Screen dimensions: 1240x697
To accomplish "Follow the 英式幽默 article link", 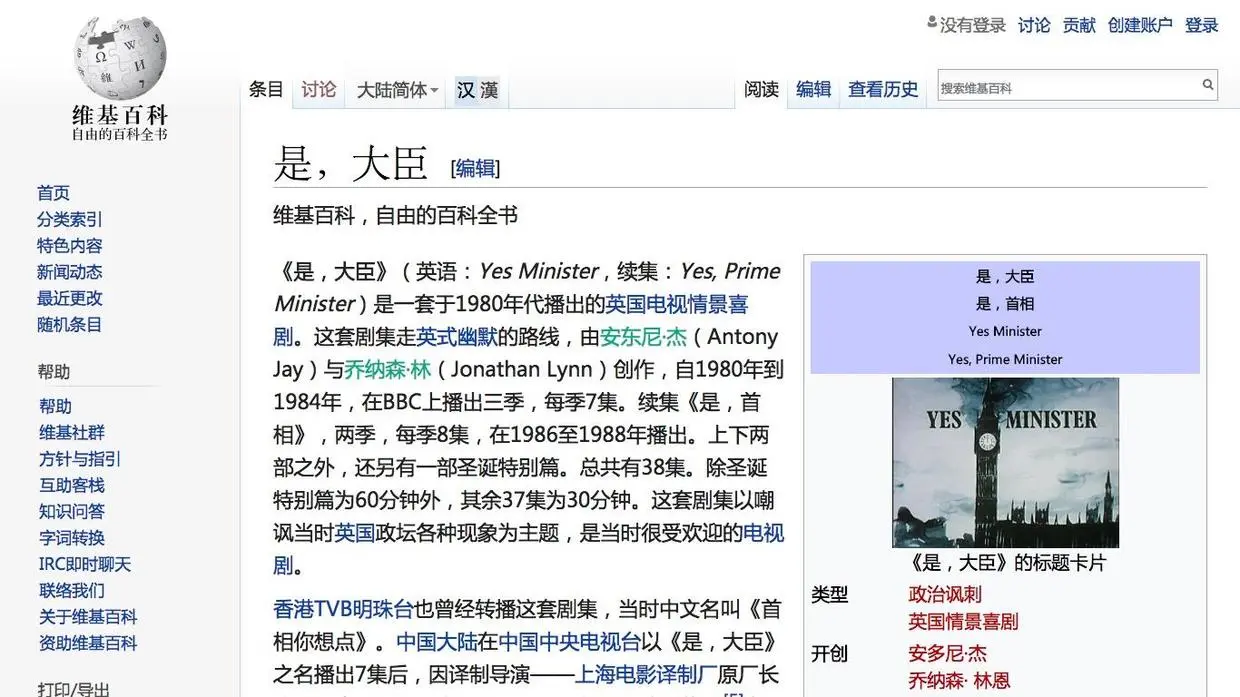I will [457, 336].
